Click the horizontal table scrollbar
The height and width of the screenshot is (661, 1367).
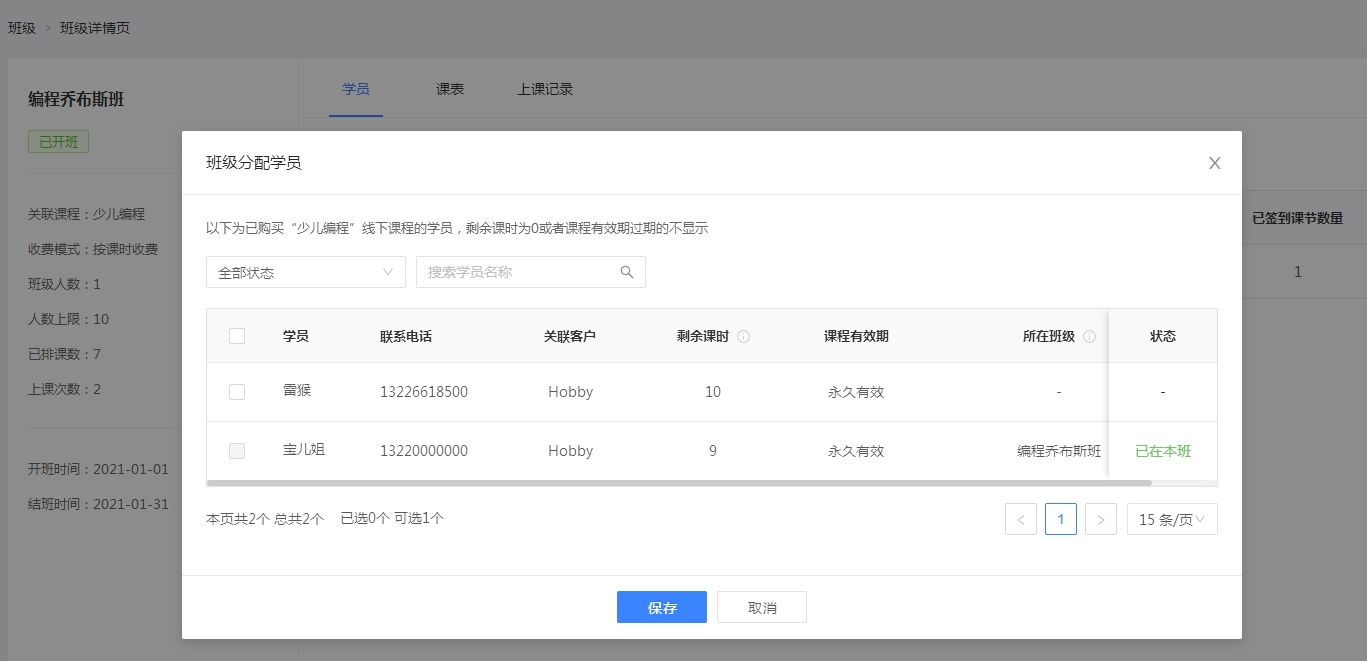pyautogui.click(x=679, y=483)
